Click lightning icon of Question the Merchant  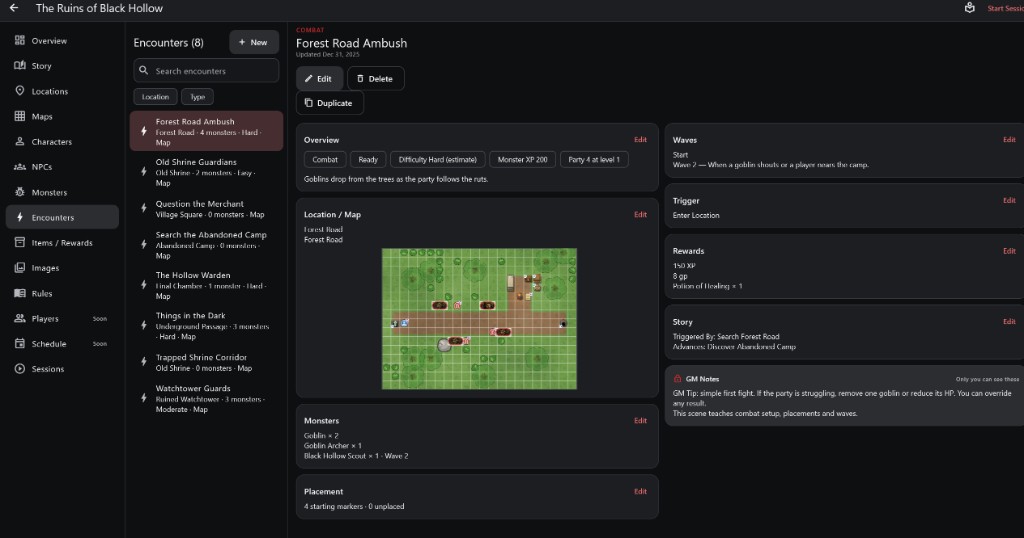click(x=144, y=208)
